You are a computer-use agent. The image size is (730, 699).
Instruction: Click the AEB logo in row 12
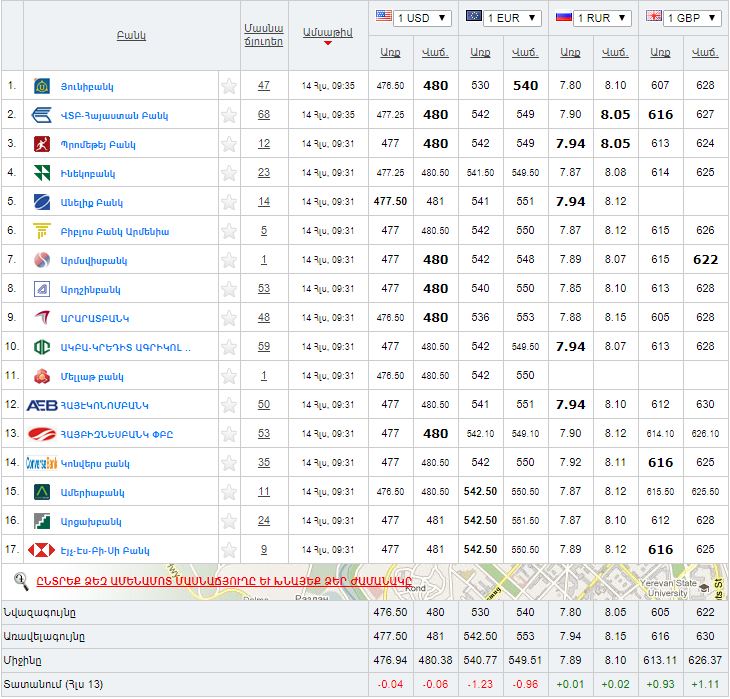tap(41, 405)
